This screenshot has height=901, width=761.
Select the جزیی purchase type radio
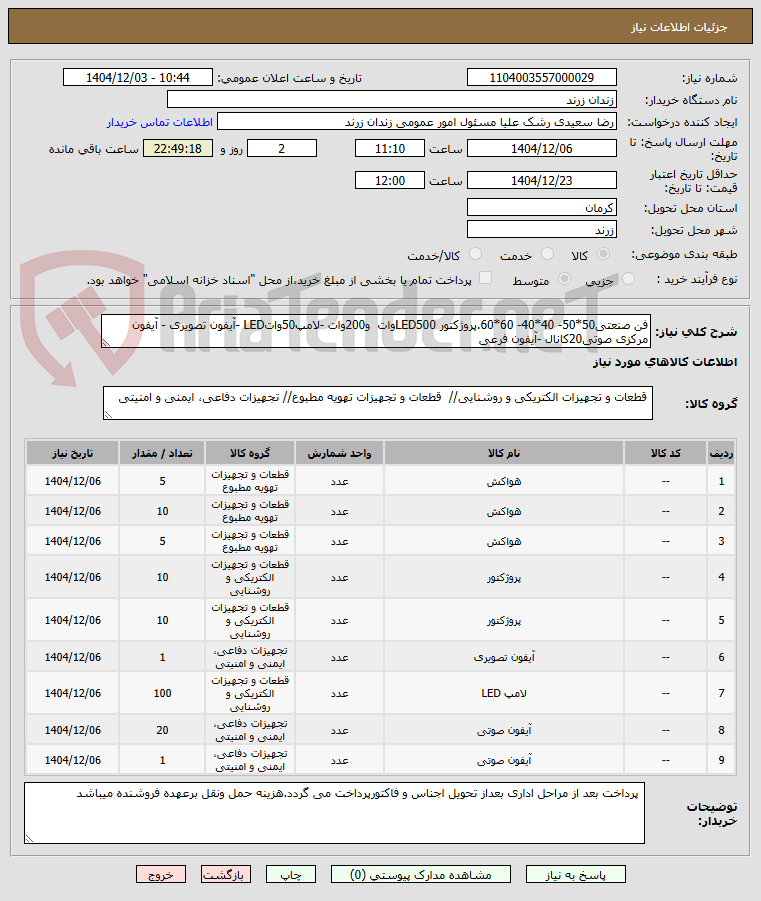629,279
